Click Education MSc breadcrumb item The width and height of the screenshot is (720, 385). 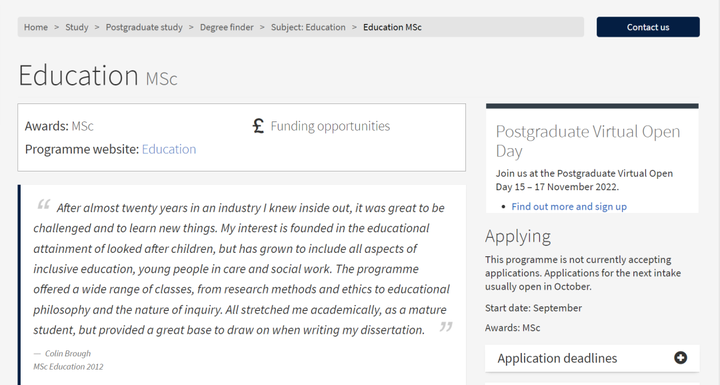(392, 27)
